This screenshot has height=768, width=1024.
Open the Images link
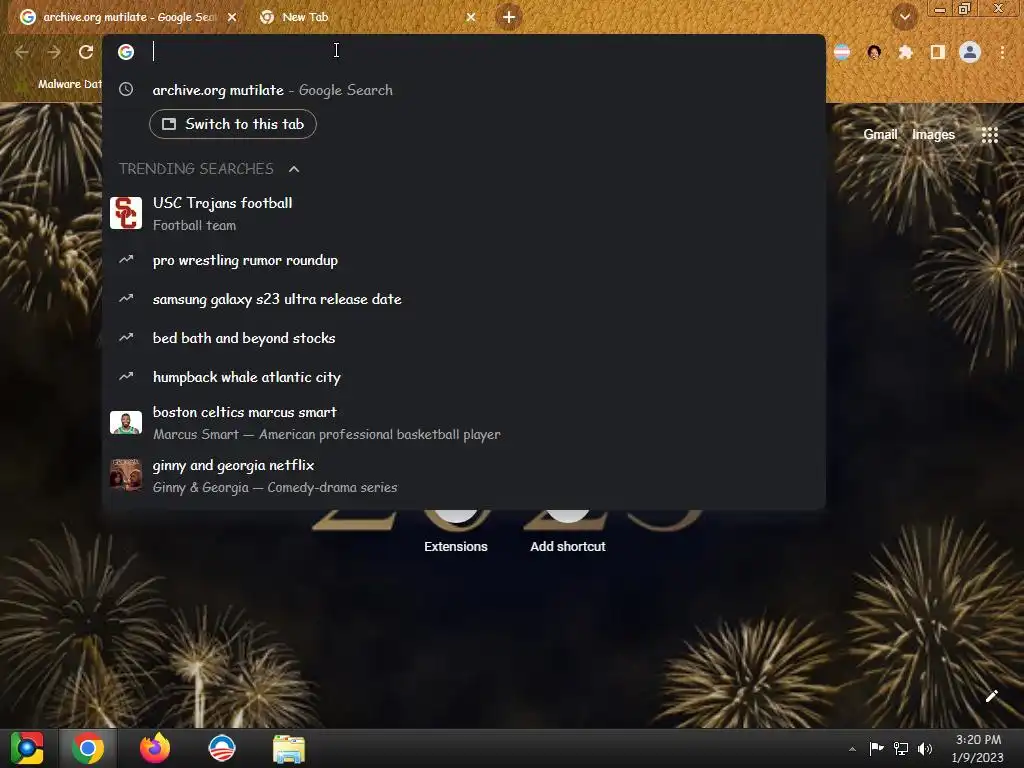tap(933, 135)
